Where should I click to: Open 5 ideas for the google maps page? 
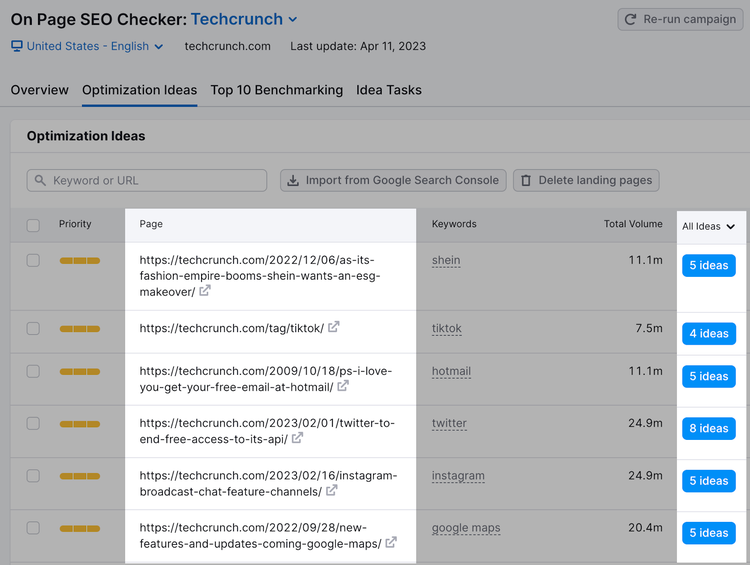tap(709, 533)
